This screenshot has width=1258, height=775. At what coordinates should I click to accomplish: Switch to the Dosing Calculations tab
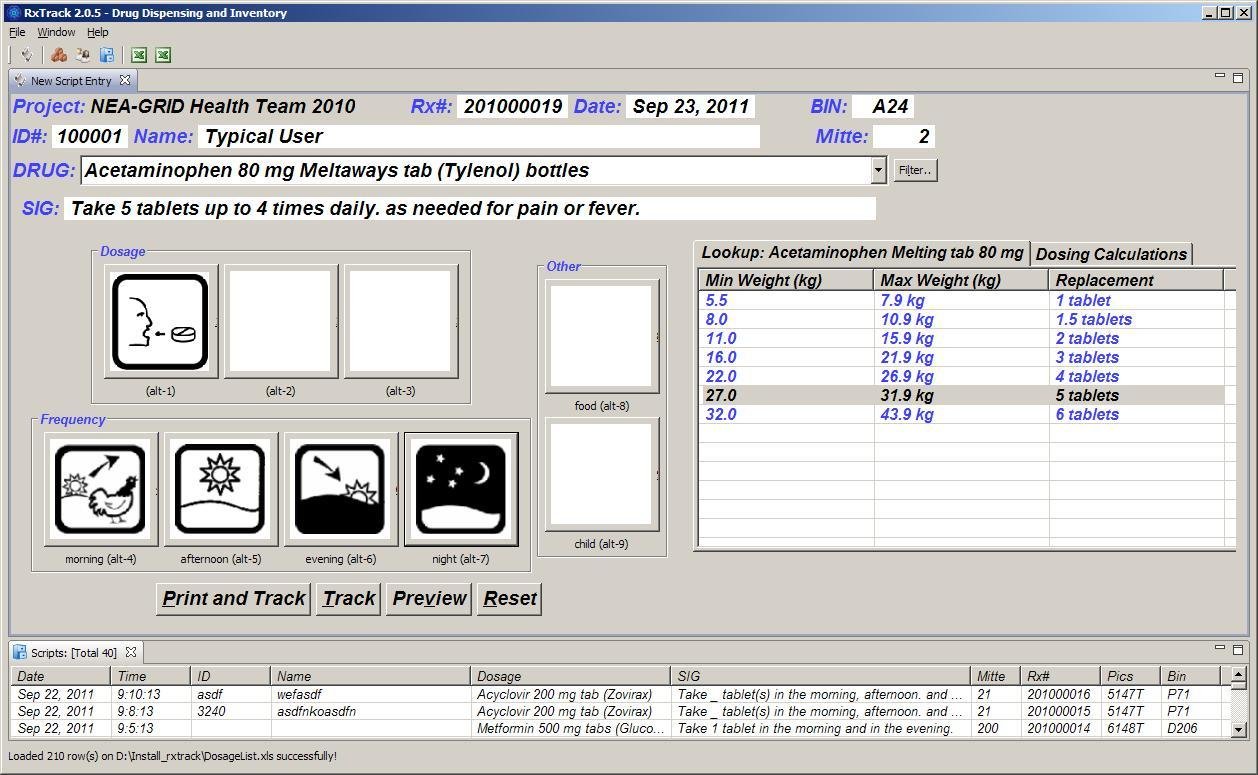(x=1111, y=254)
